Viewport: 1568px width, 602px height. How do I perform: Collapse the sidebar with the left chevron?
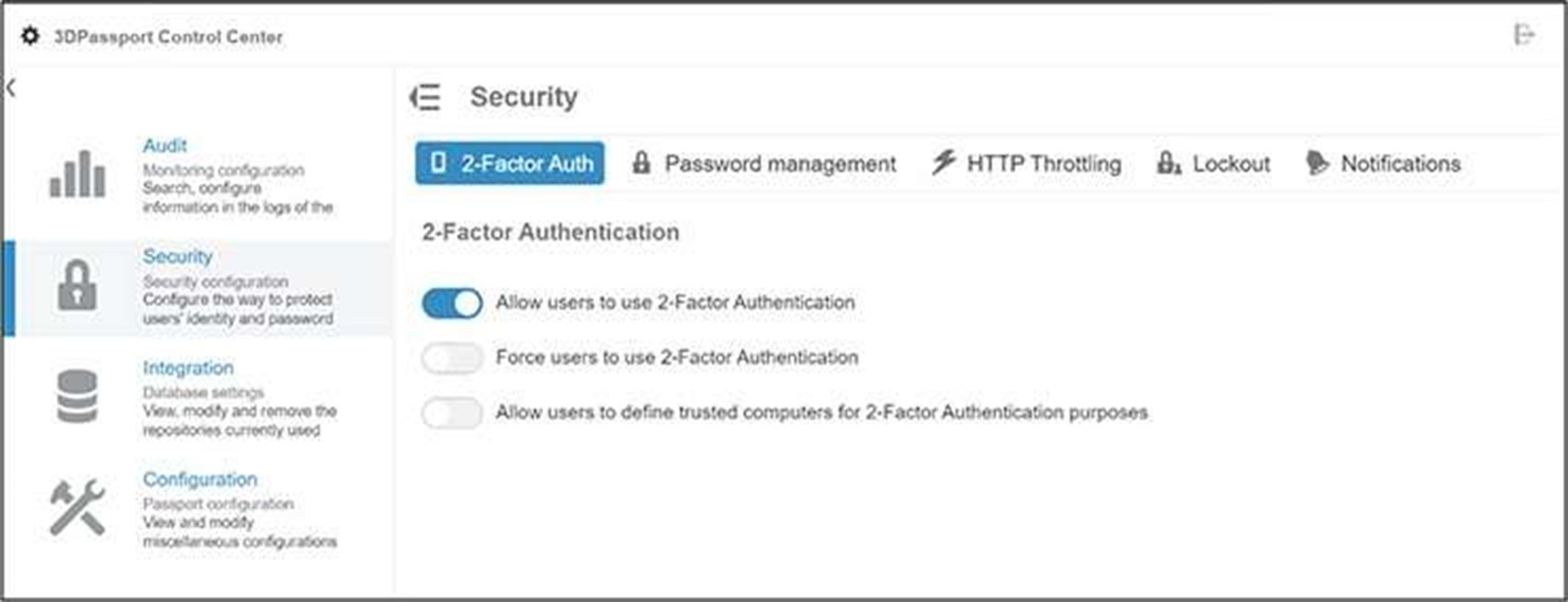pos(11,88)
